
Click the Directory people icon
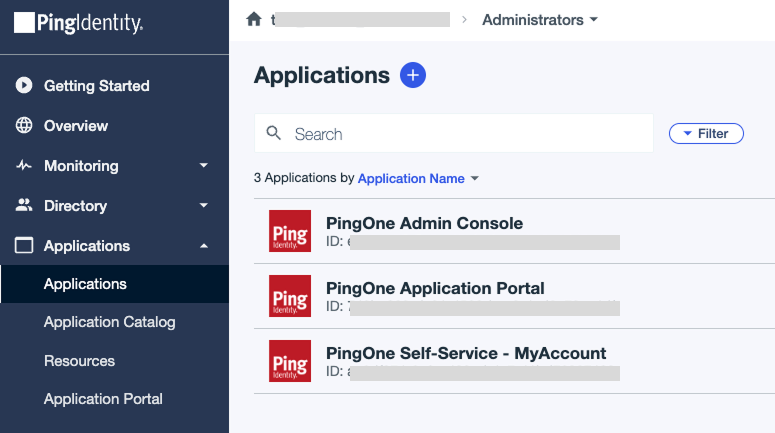(x=24, y=205)
